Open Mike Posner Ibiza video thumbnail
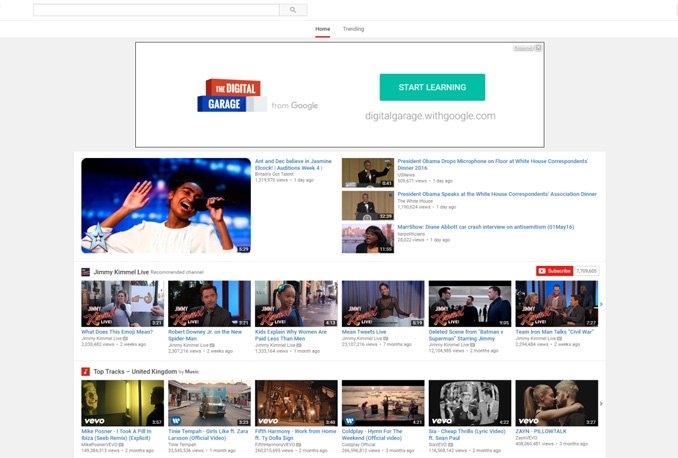Viewport: 678px width, 458px height. coord(122,403)
